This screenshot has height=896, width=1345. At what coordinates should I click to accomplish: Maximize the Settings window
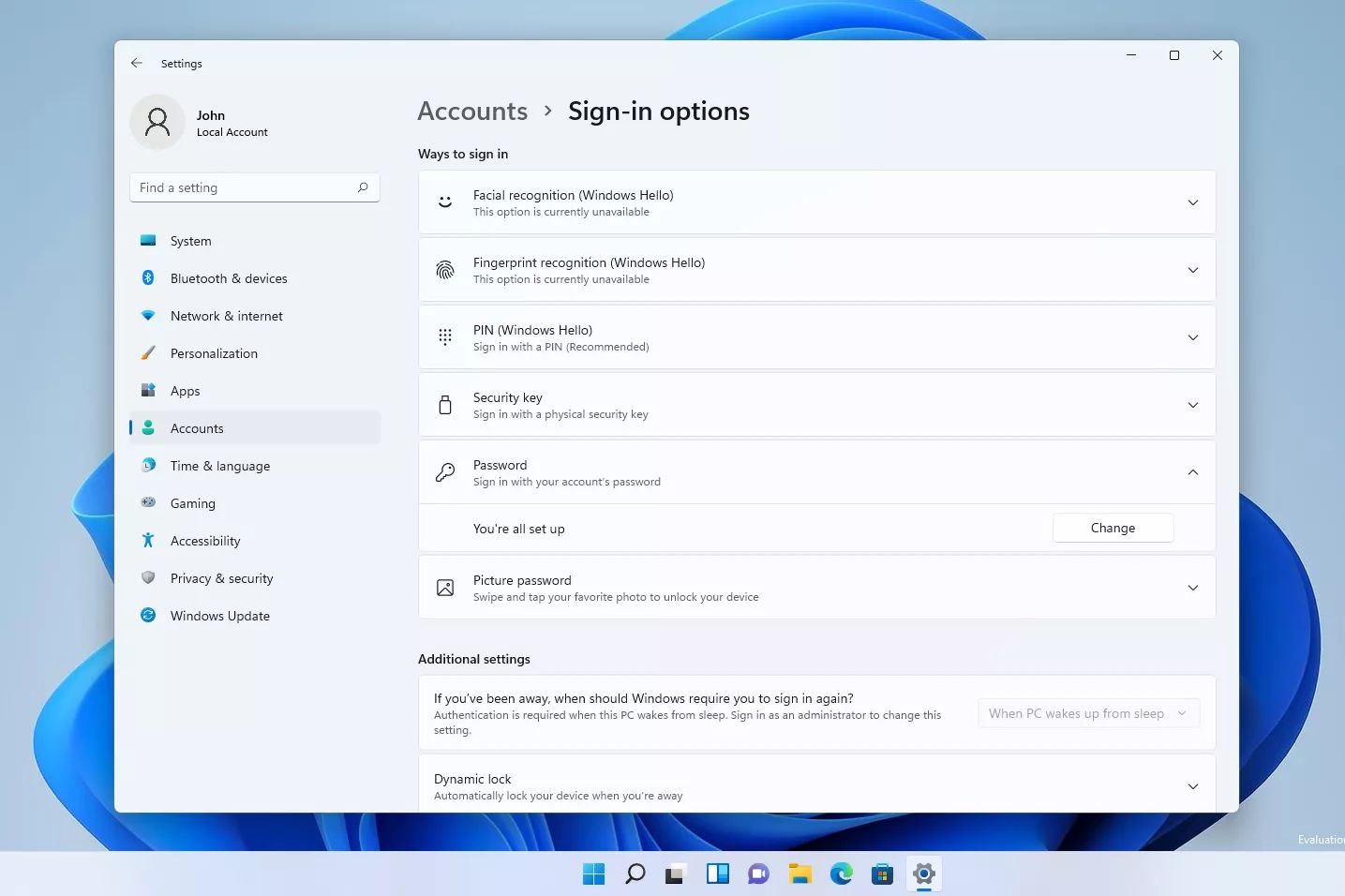pos(1173,55)
